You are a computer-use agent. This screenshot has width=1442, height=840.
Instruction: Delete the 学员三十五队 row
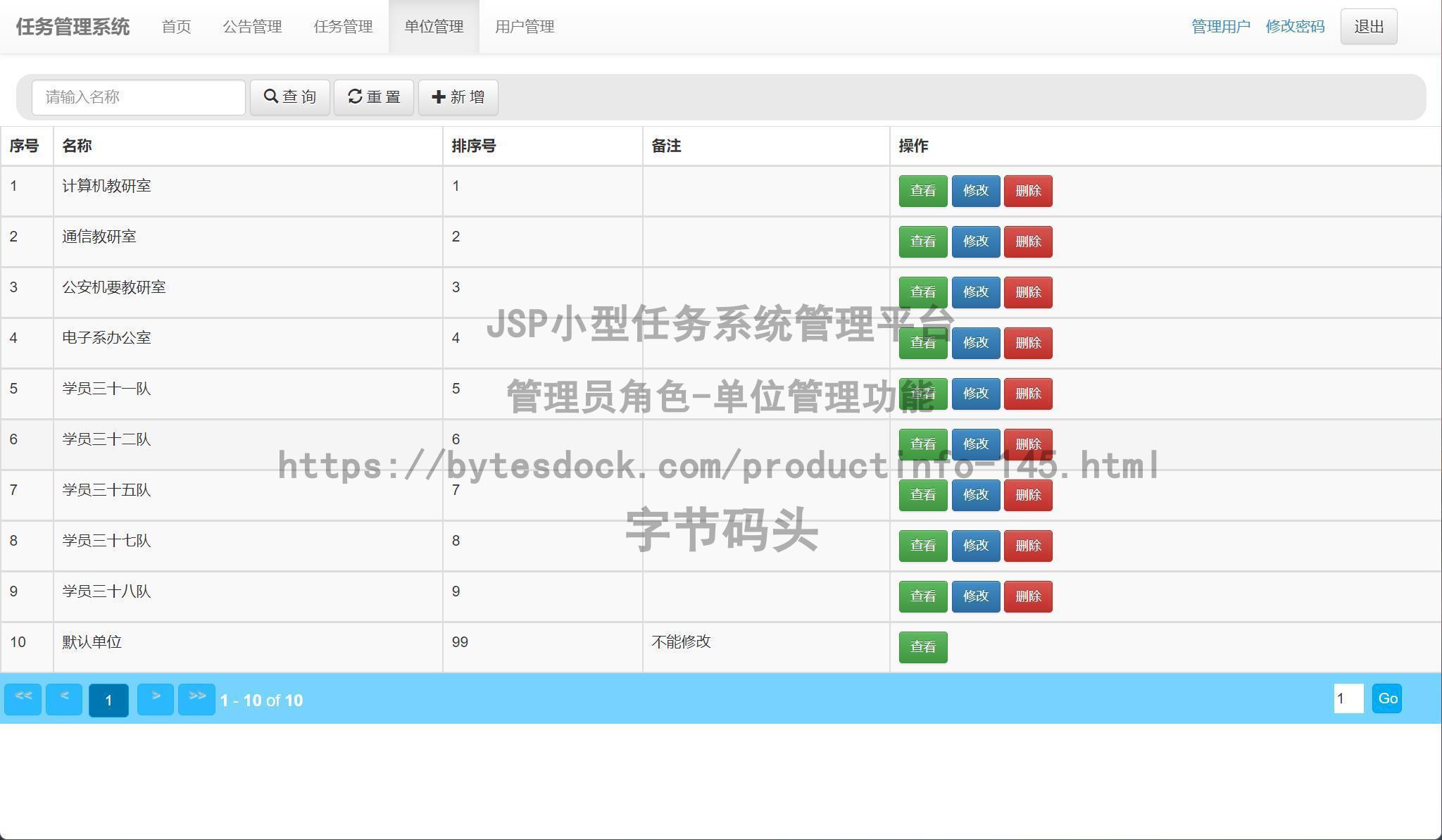[x=1028, y=495]
